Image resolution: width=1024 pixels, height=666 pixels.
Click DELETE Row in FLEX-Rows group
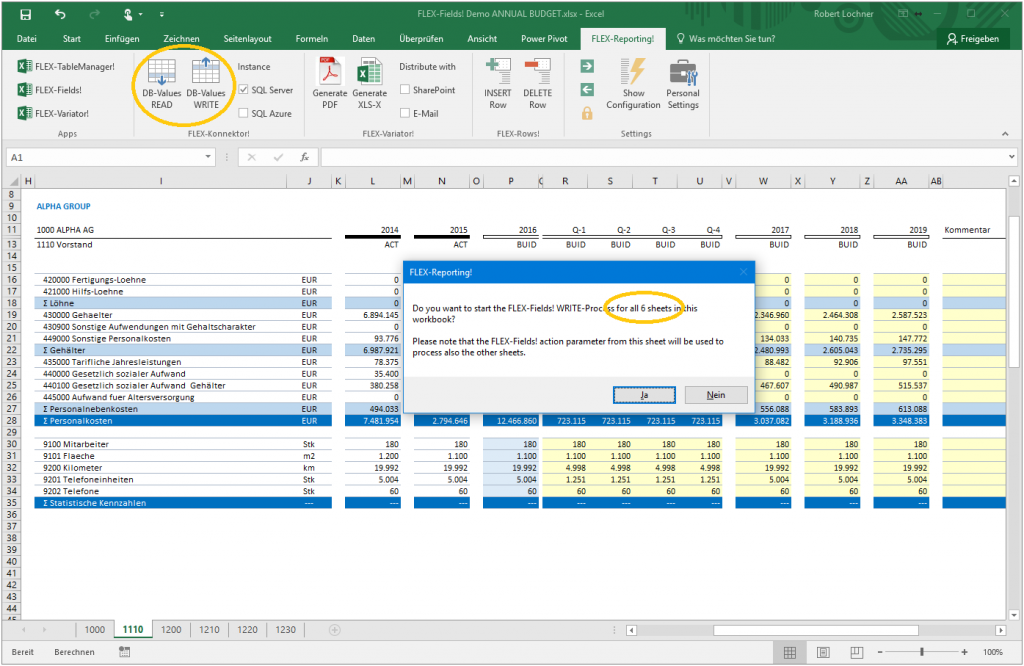coord(538,85)
